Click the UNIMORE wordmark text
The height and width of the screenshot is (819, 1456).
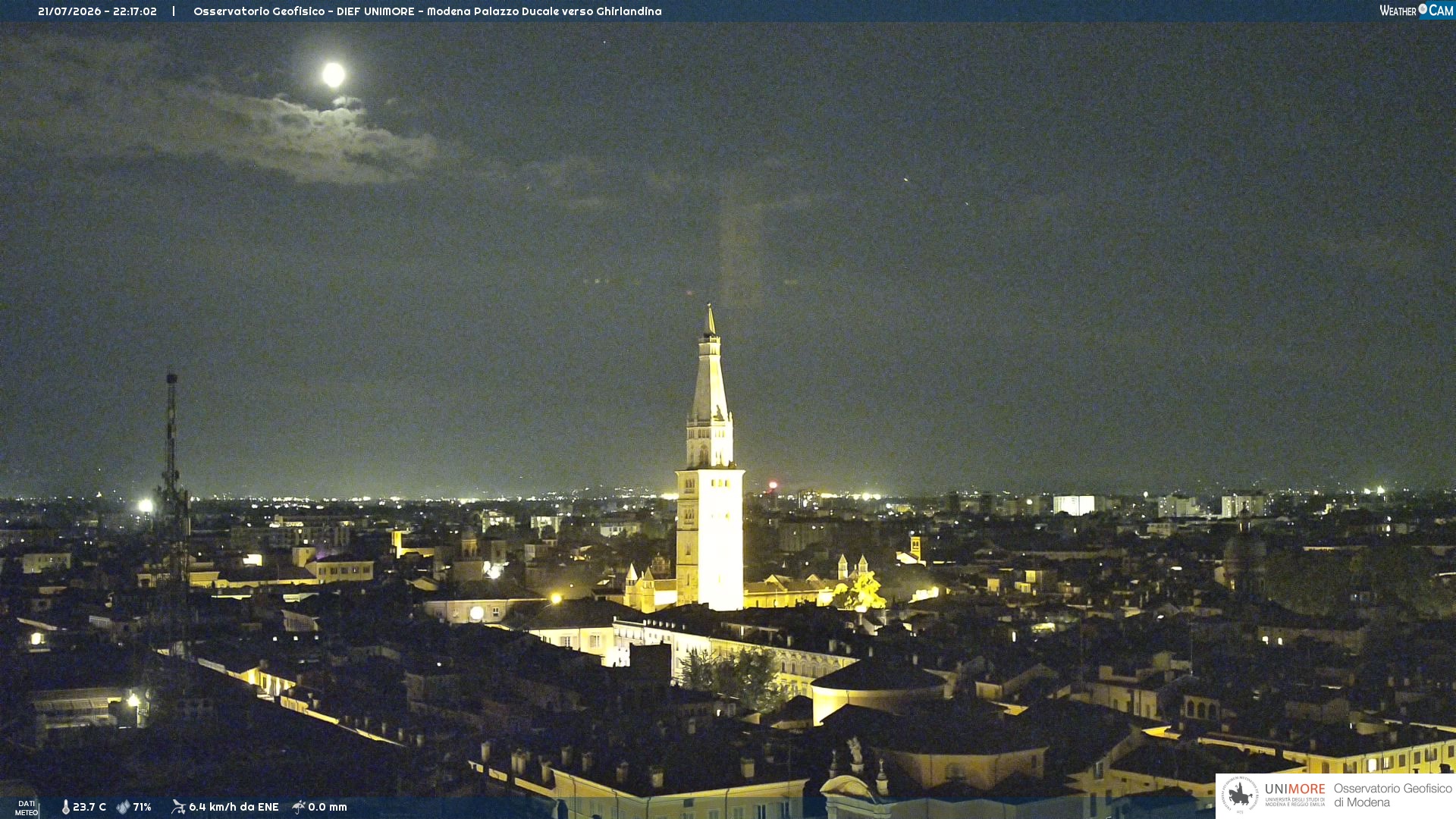[1295, 789]
